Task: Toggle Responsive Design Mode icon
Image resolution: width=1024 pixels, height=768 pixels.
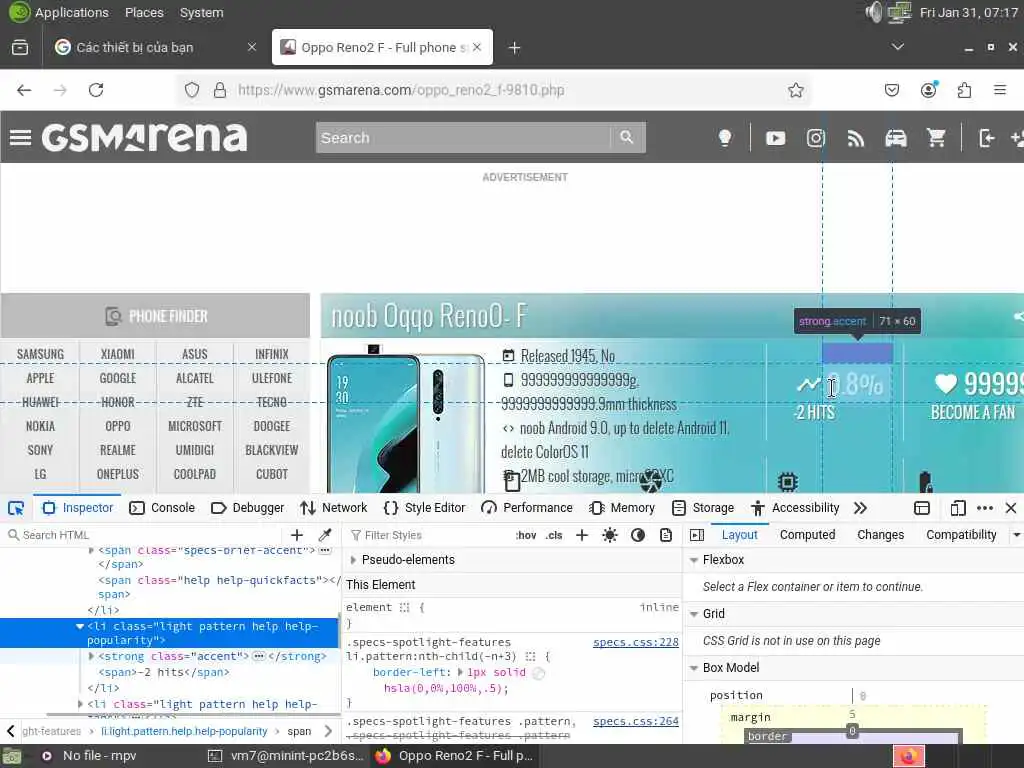Action: (957, 508)
